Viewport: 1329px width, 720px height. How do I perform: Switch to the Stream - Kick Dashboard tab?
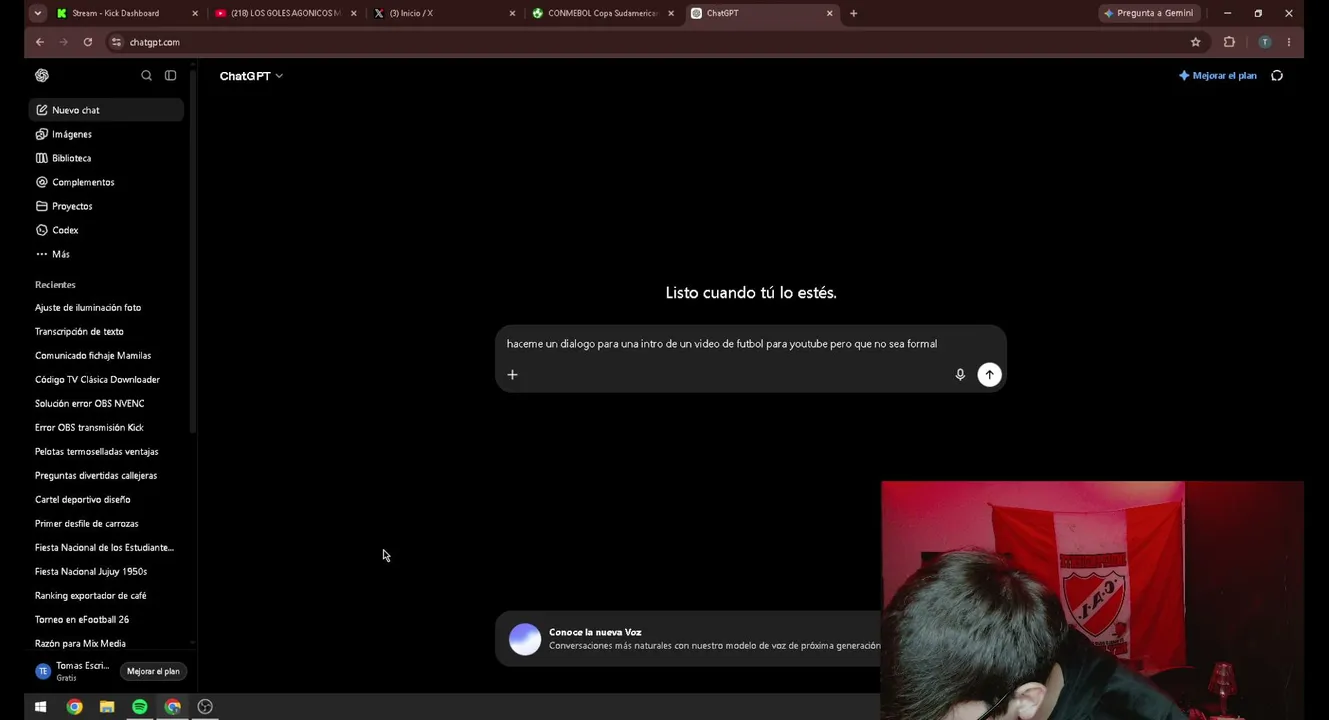(127, 13)
